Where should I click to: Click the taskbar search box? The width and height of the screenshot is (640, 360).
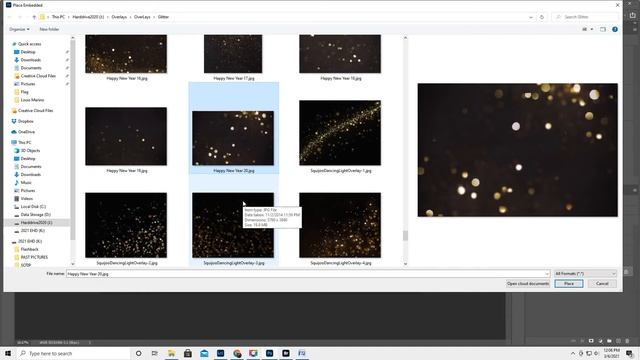tap(73, 353)
